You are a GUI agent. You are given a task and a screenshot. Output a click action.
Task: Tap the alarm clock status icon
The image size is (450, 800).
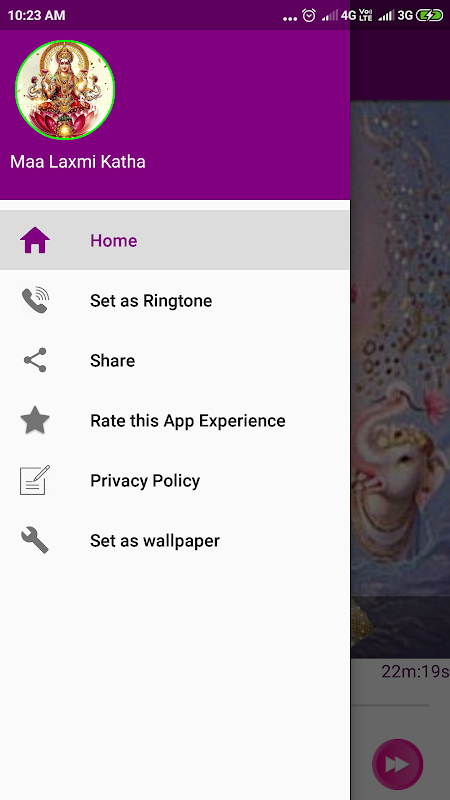[x=309, y=15]
